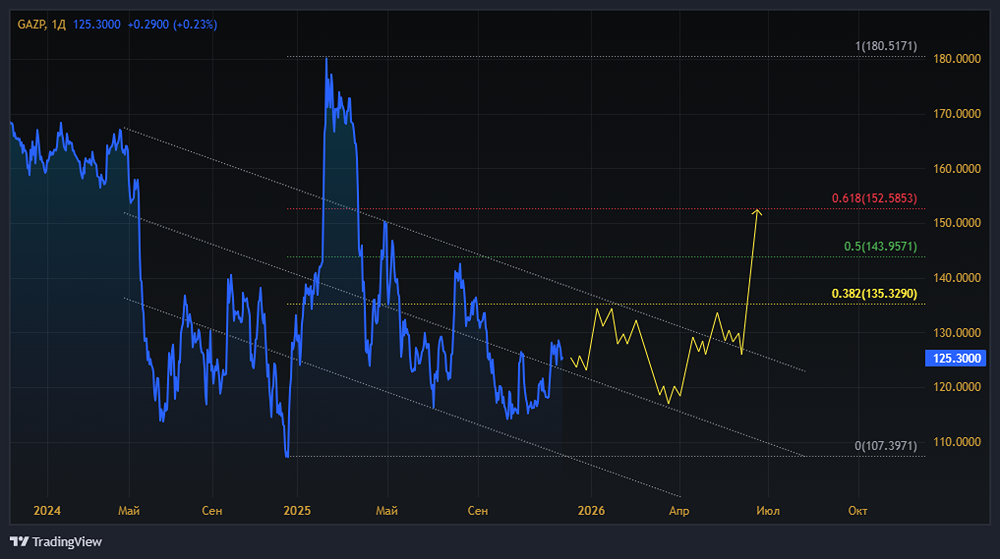Click the +0.2900 (+0.23%) change value
The height and width of the screenshot is (559, 1000).
click(172, 25)
